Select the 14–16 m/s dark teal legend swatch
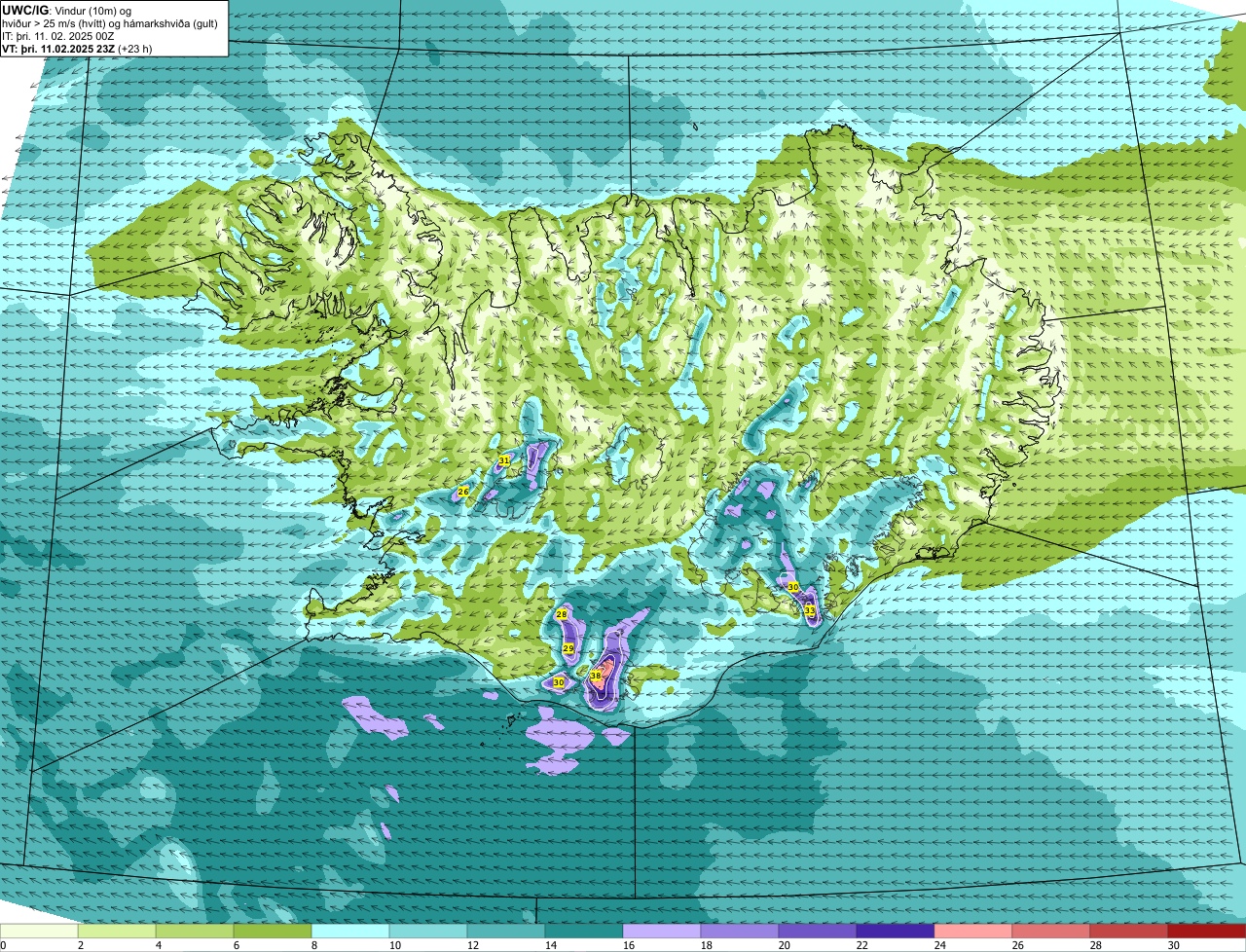 coord(584,931)
